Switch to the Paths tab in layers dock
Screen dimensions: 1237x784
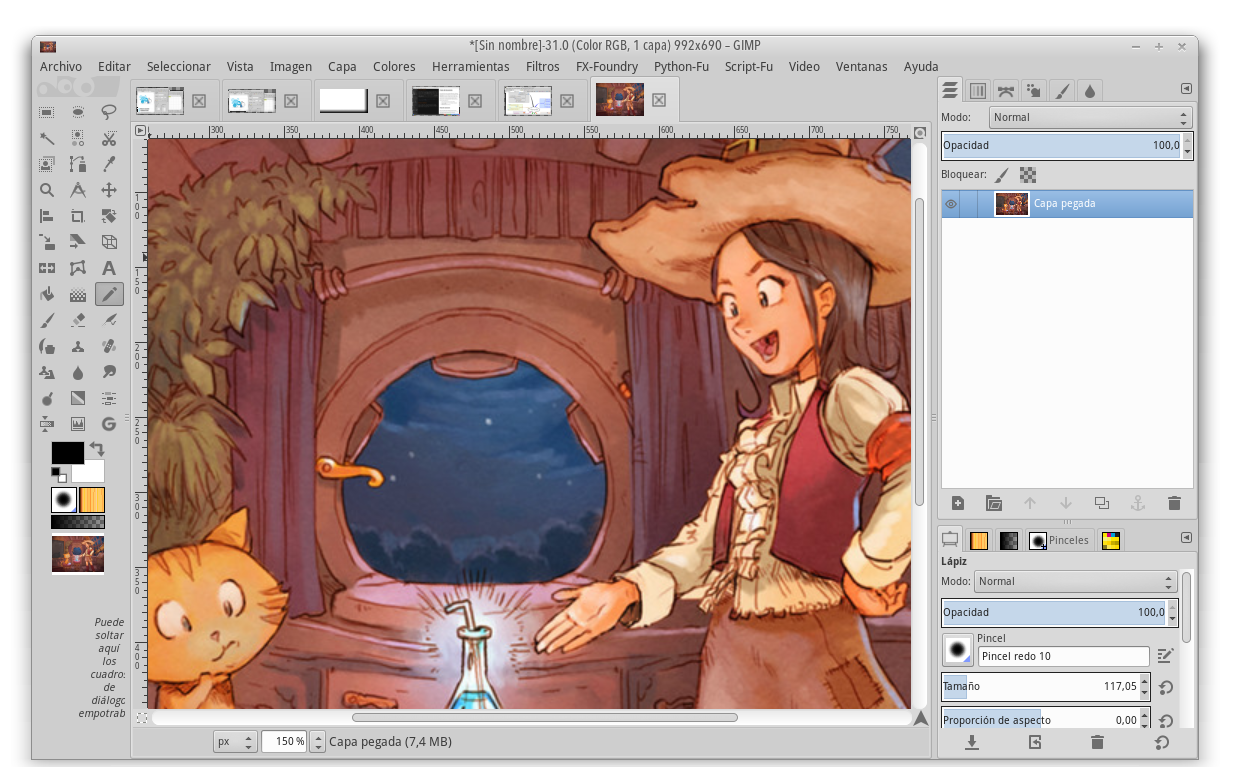click(x=1006, y=91)
